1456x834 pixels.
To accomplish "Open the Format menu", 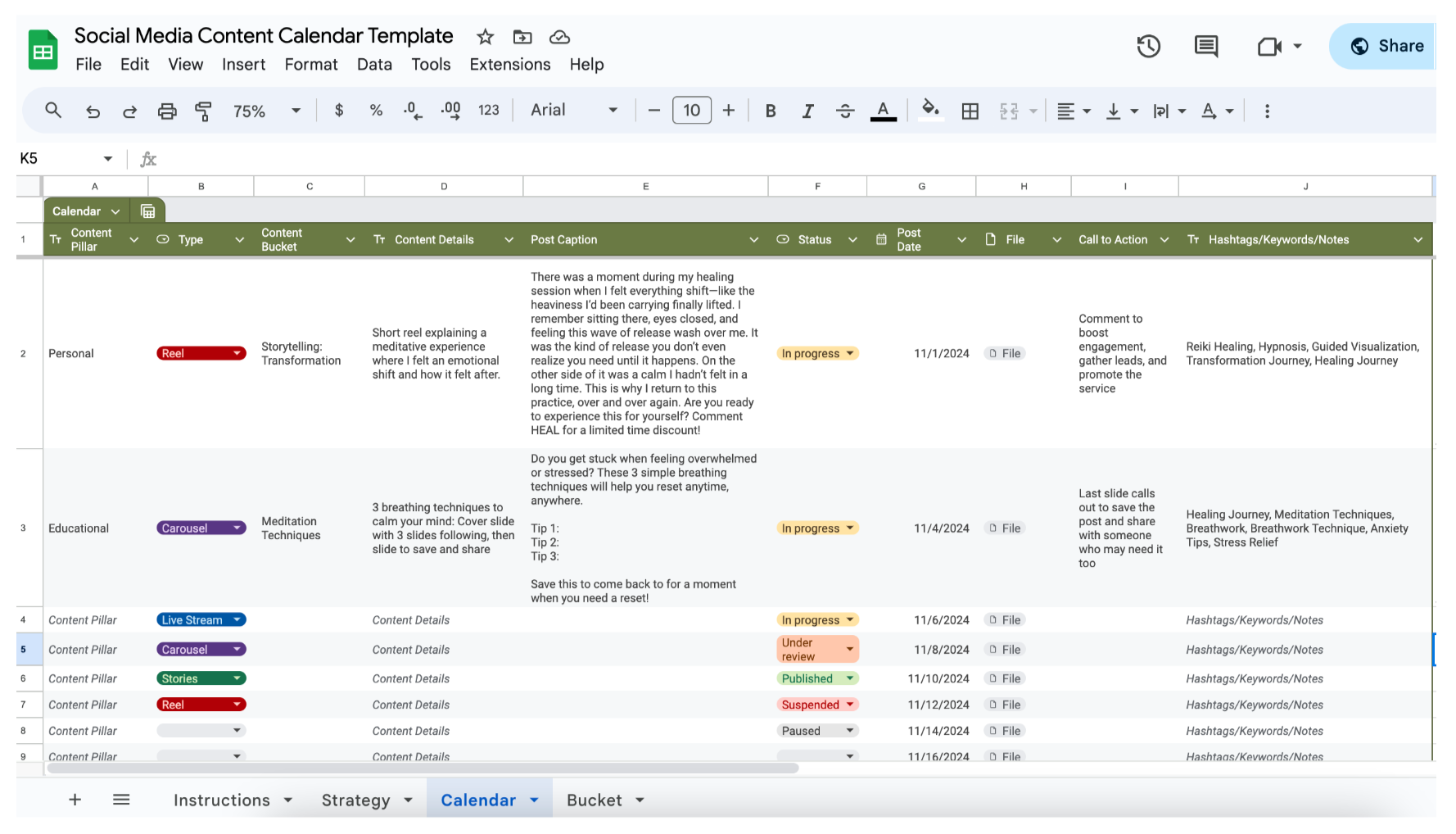I will pyautogui.click(x=311, y=64).
